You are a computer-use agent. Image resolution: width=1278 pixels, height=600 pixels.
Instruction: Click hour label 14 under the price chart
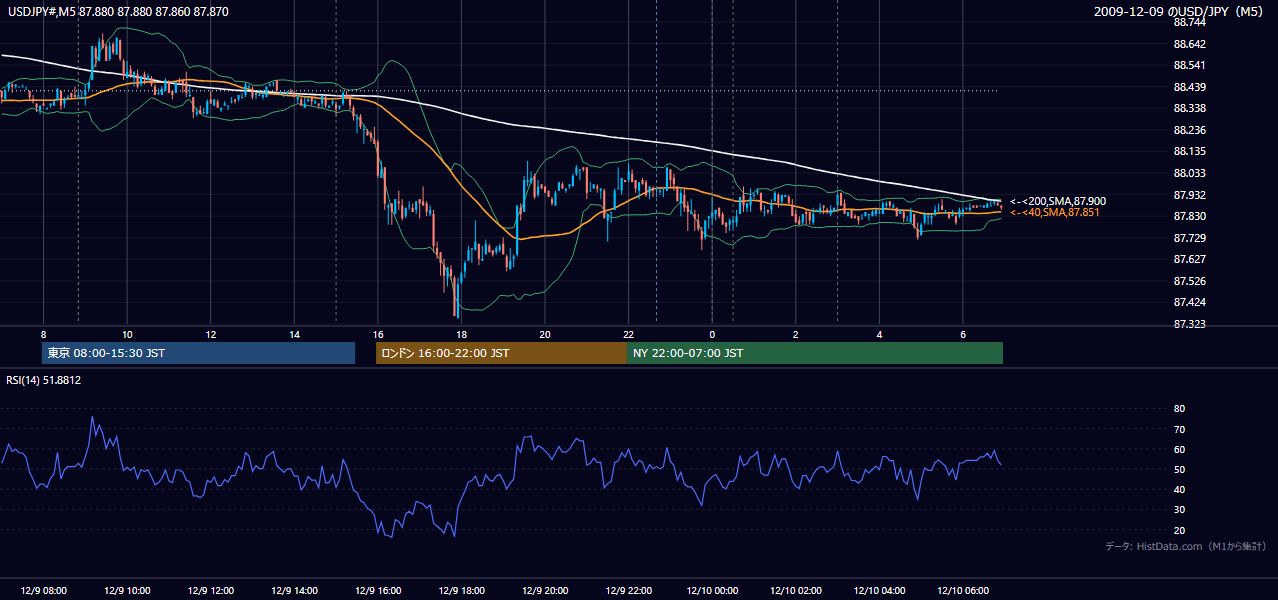(294, 334)
